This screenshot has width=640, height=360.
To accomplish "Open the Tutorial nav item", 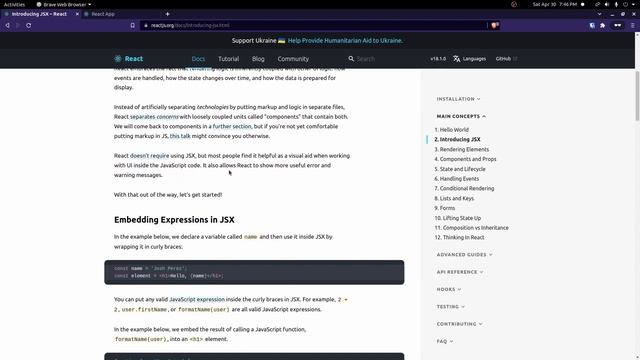I will [x=229, y=59].
